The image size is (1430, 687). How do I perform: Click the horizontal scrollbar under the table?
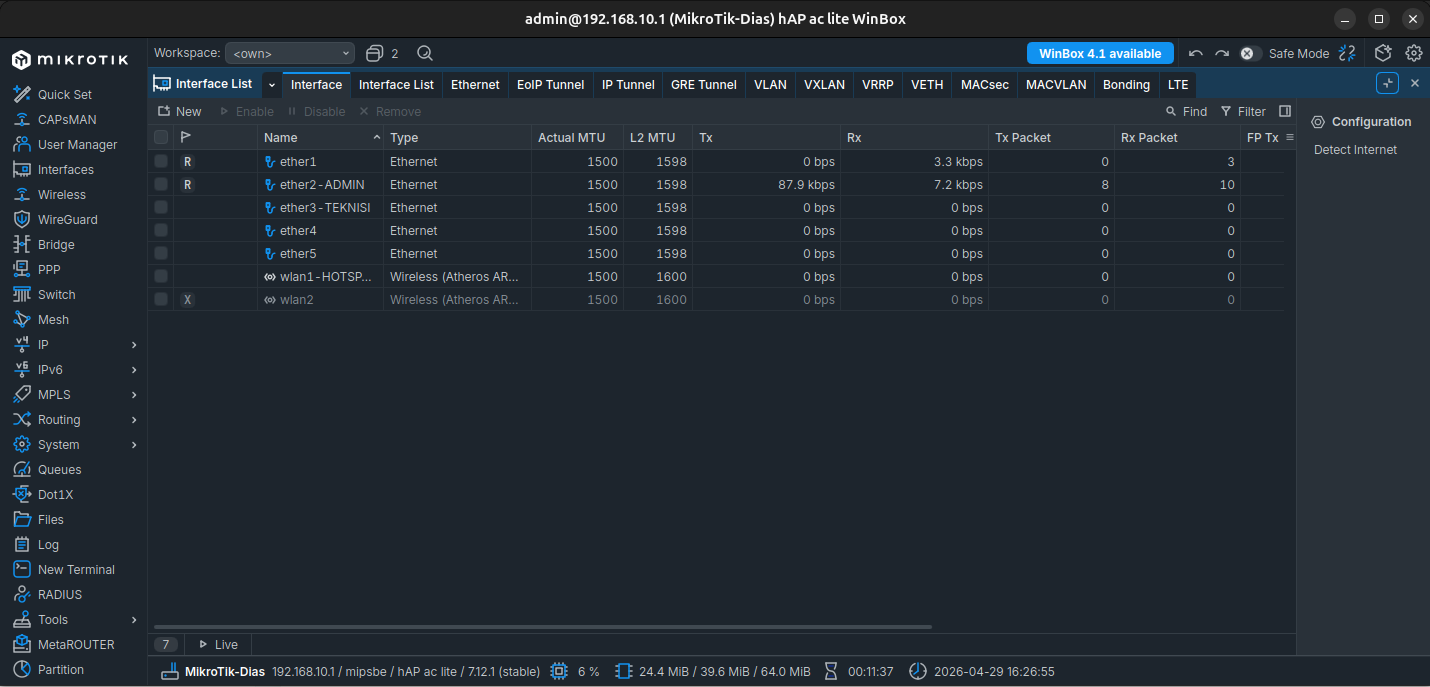542,627
